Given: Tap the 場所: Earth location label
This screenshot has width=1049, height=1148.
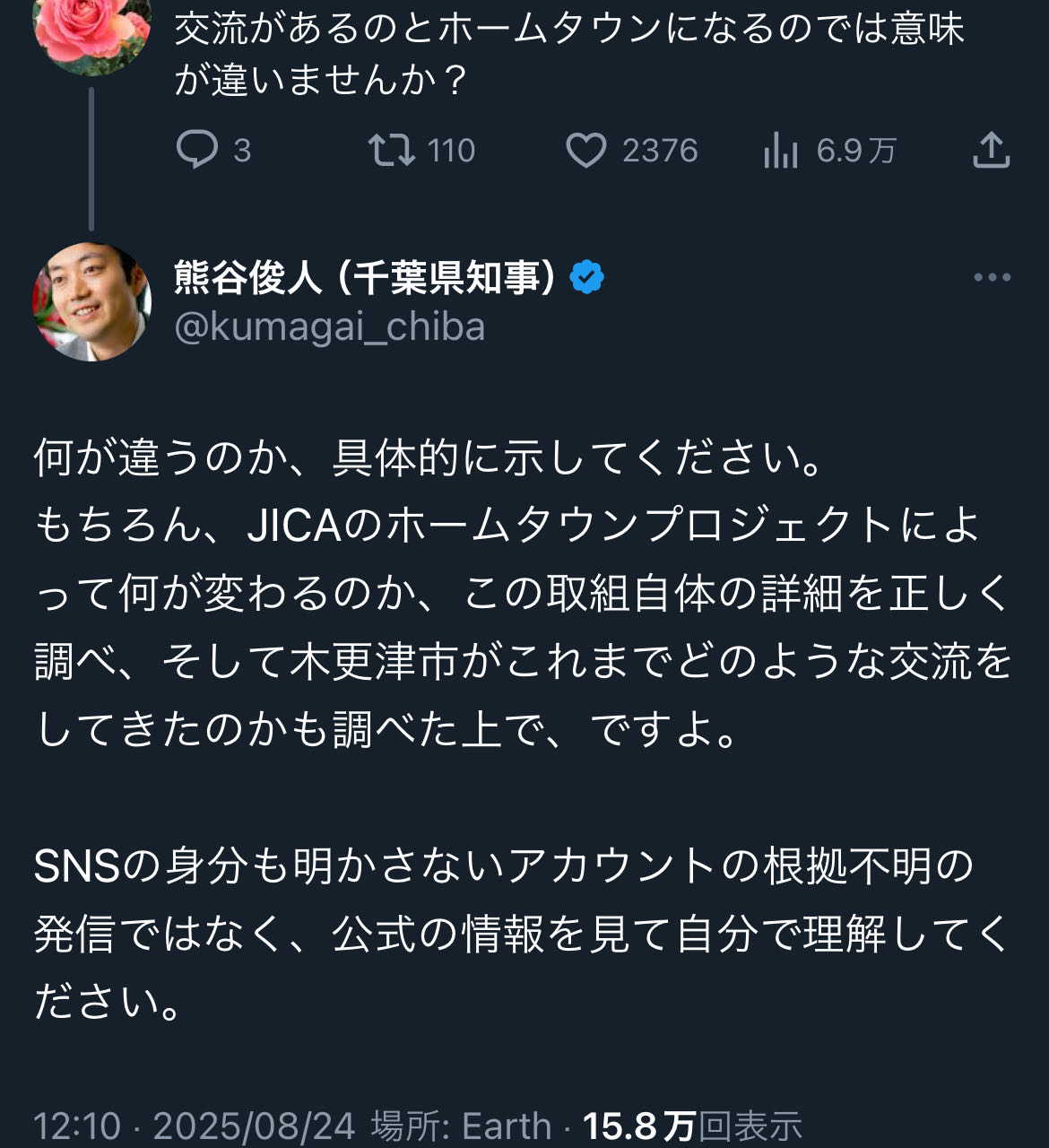Looking at the screenshot, I should point(461,1126).
